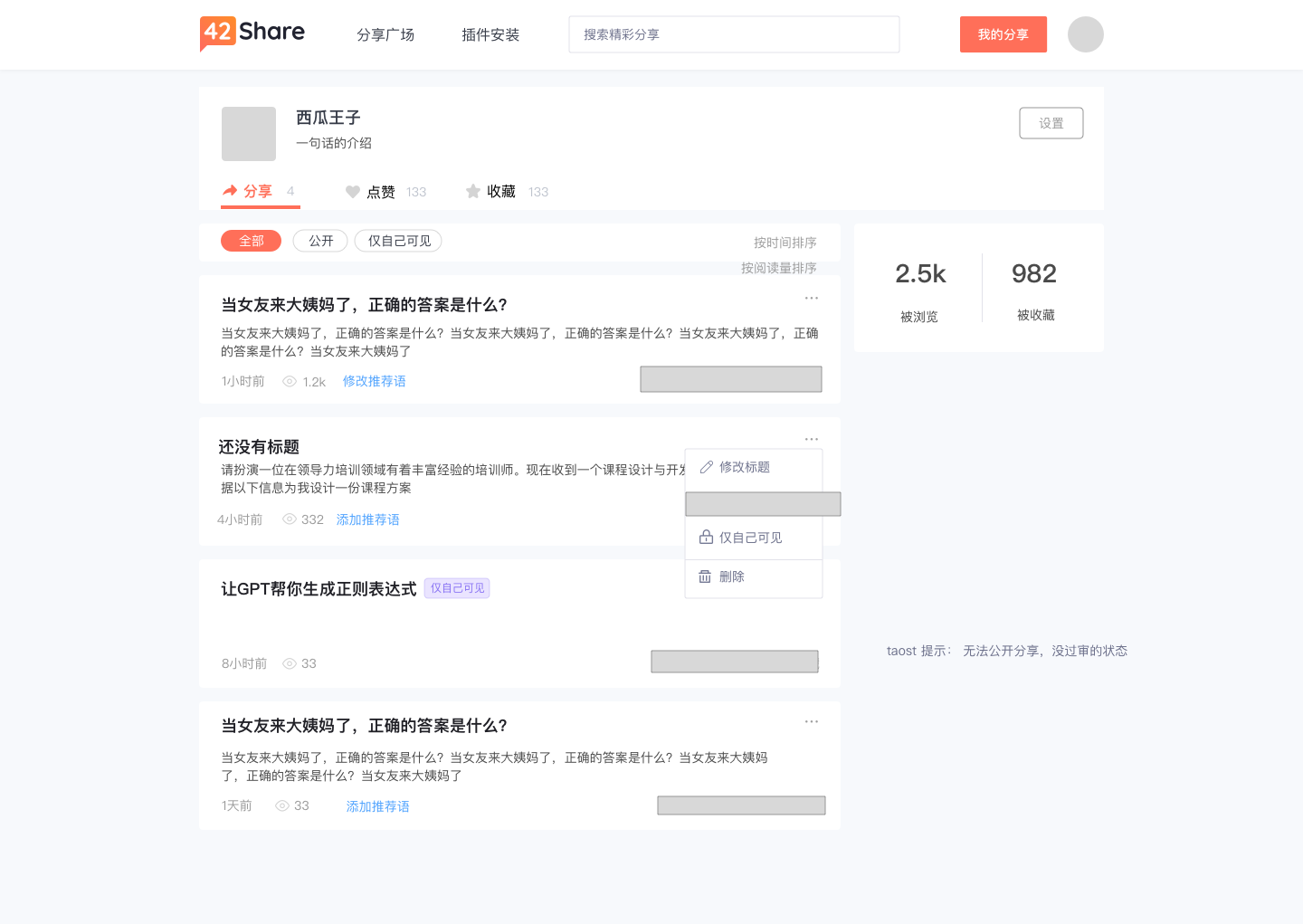Open the more menu on 还没有标题 post
Screen dimensions: 1303x924
click(x=812, y=439)
